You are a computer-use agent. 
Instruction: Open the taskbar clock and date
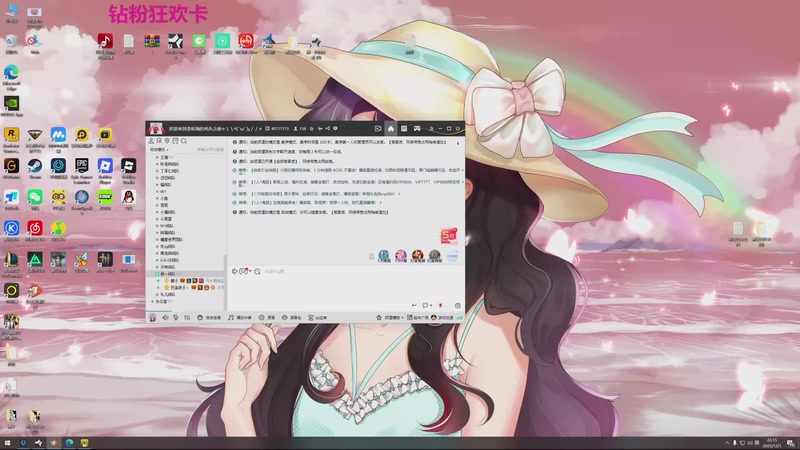[771, 443]
